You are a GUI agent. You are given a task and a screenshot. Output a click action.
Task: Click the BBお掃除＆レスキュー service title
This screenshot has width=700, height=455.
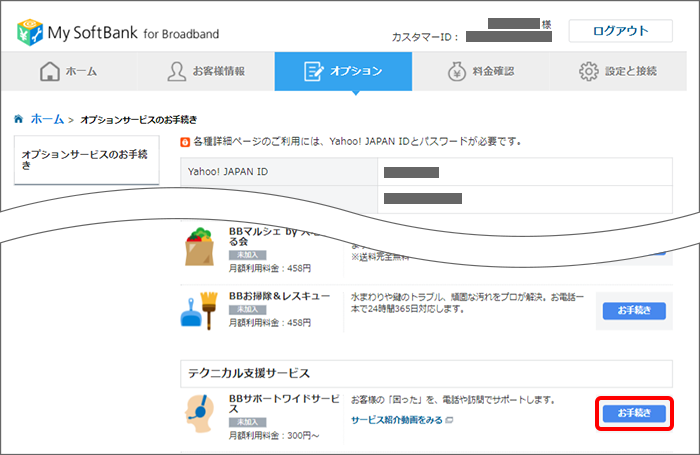279,296
